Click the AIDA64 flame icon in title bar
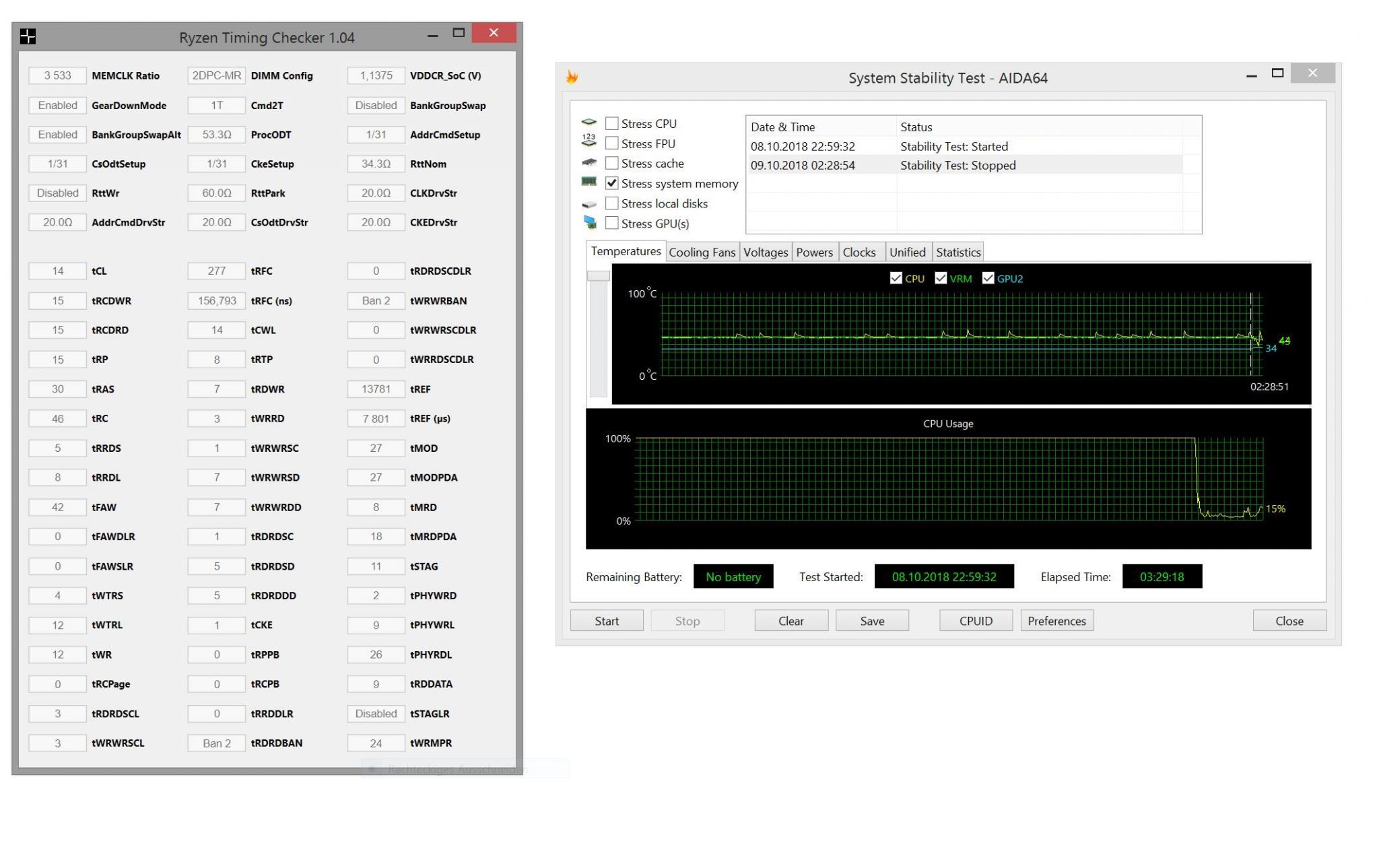This screenshot has width=1379, height=868. [572, 77]
